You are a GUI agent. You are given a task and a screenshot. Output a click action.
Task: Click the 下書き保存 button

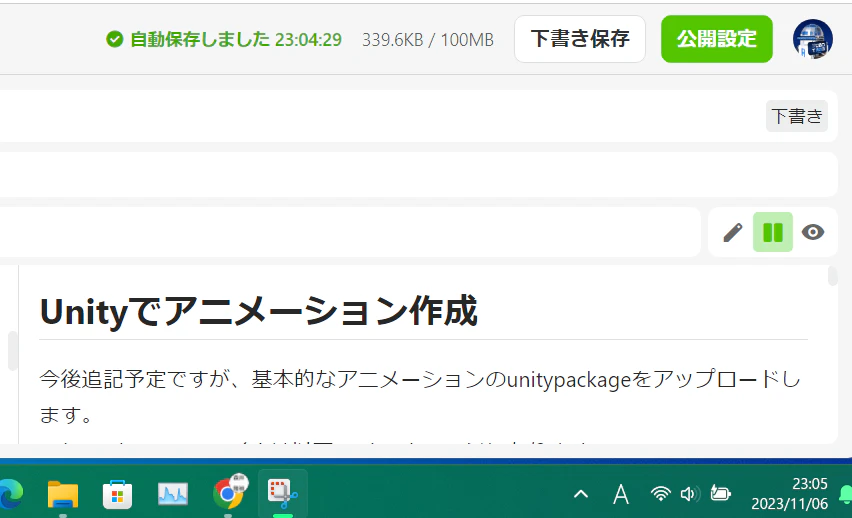(580, 39)
